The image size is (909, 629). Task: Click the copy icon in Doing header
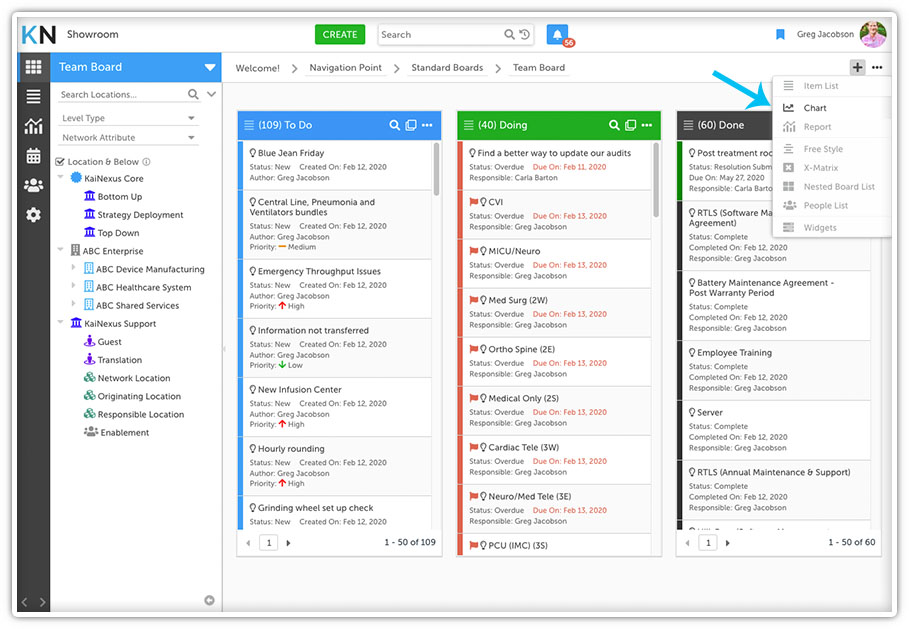click(630, 125)
